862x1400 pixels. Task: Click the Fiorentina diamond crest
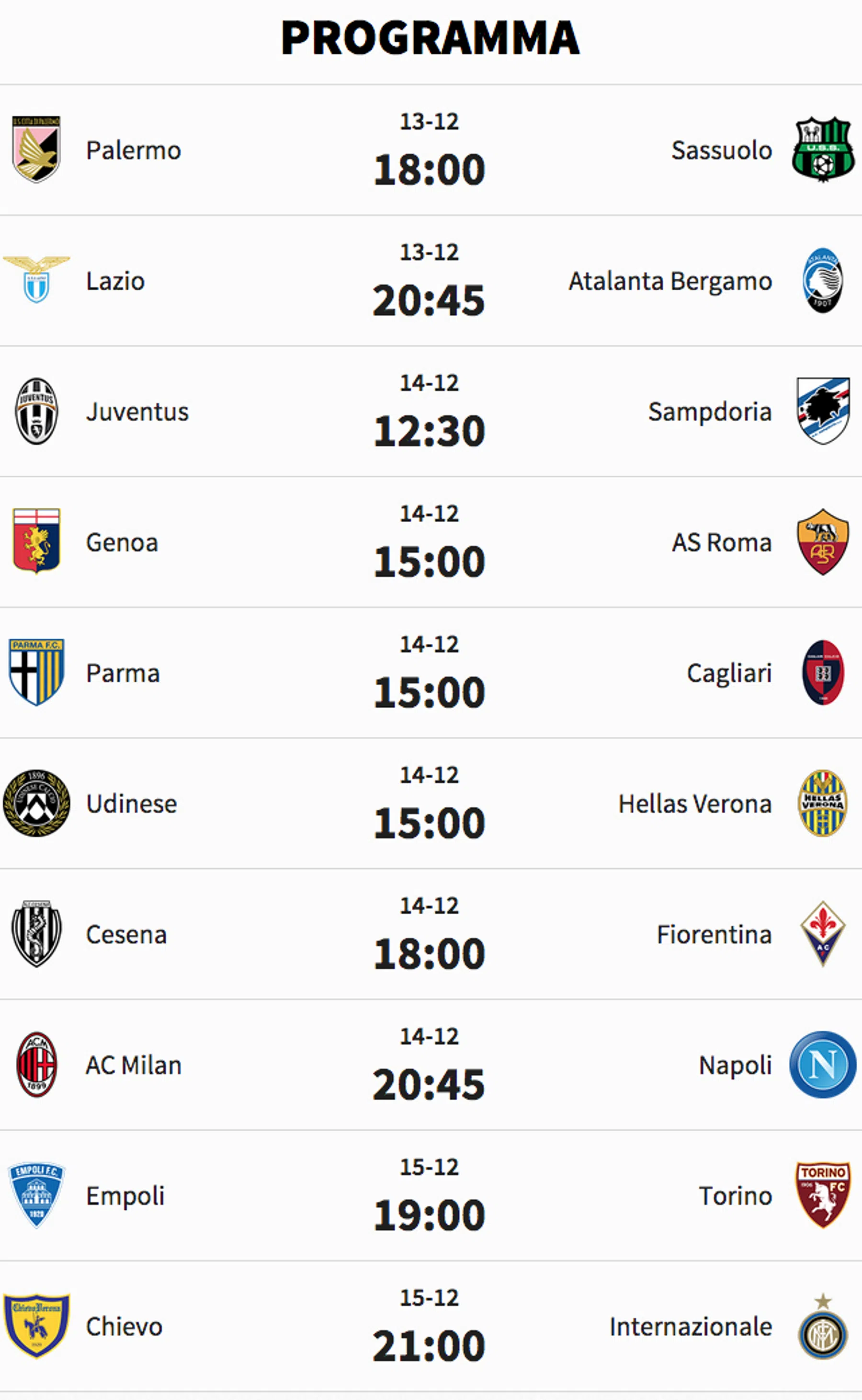823,934
